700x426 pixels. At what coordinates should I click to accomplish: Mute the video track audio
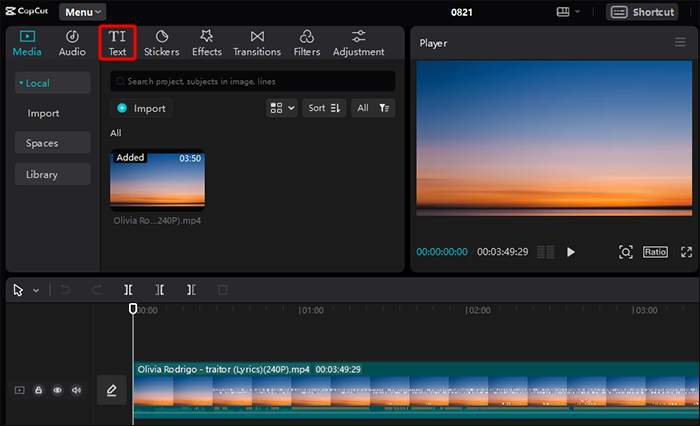click(77, 390)
